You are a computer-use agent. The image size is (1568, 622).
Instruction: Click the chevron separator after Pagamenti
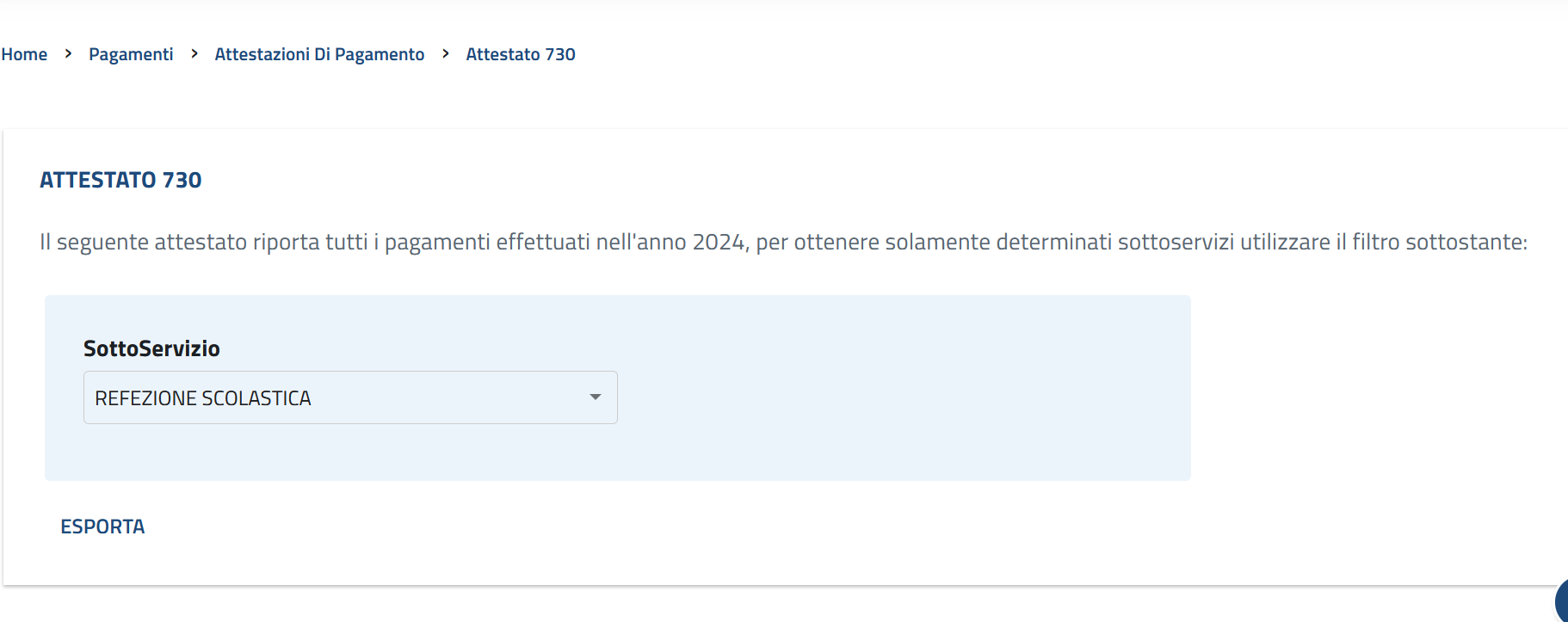coord(194,53)
